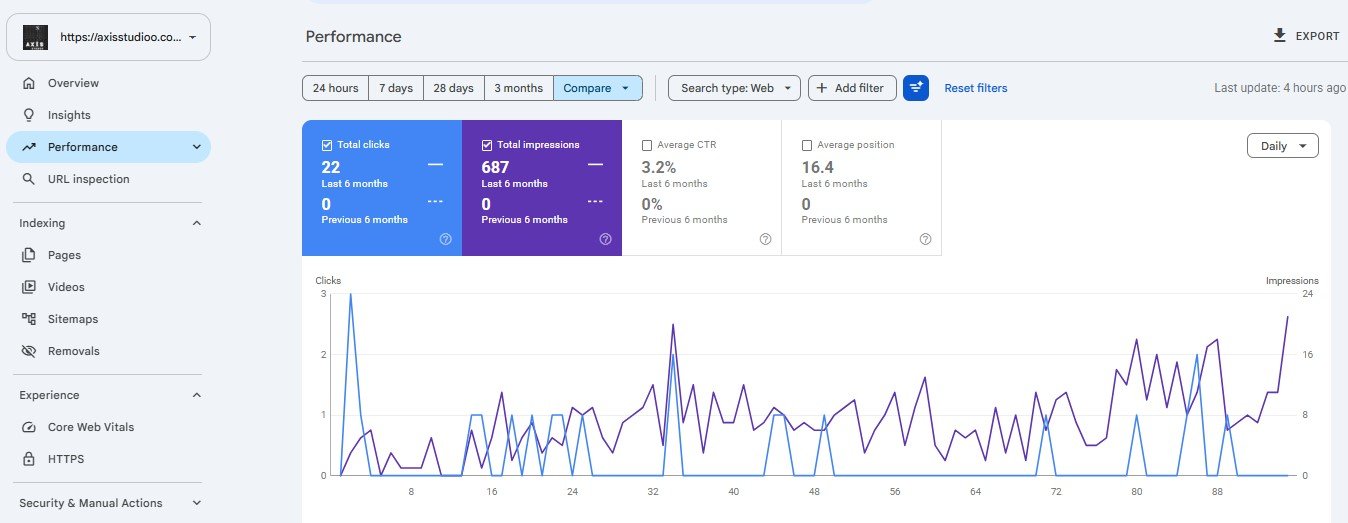Click help icon on Average CTR card
Viewport: 1348px width, 523px height.
765,239
